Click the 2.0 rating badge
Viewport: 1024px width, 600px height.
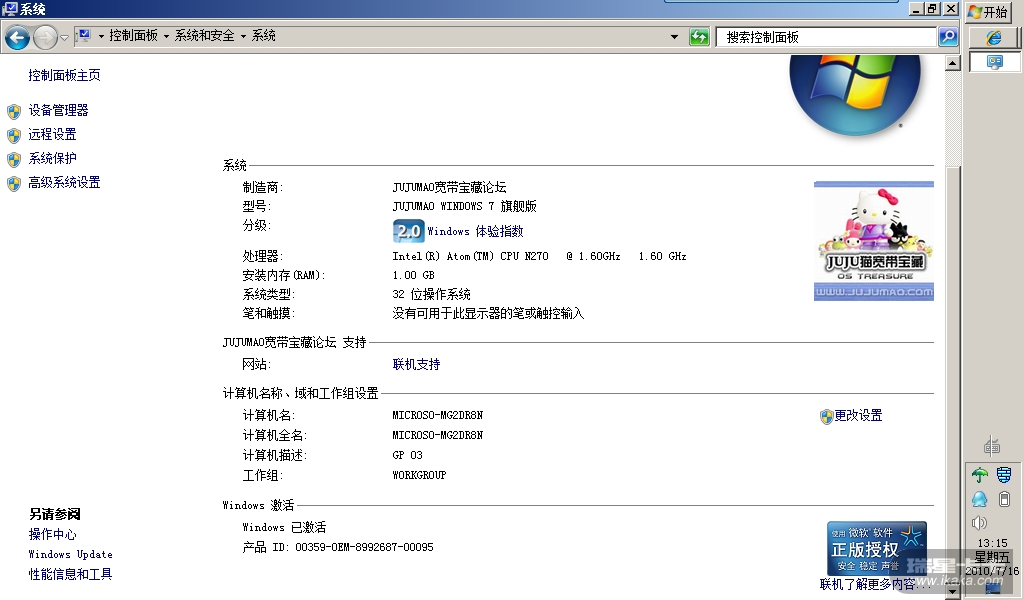point(408,231)
